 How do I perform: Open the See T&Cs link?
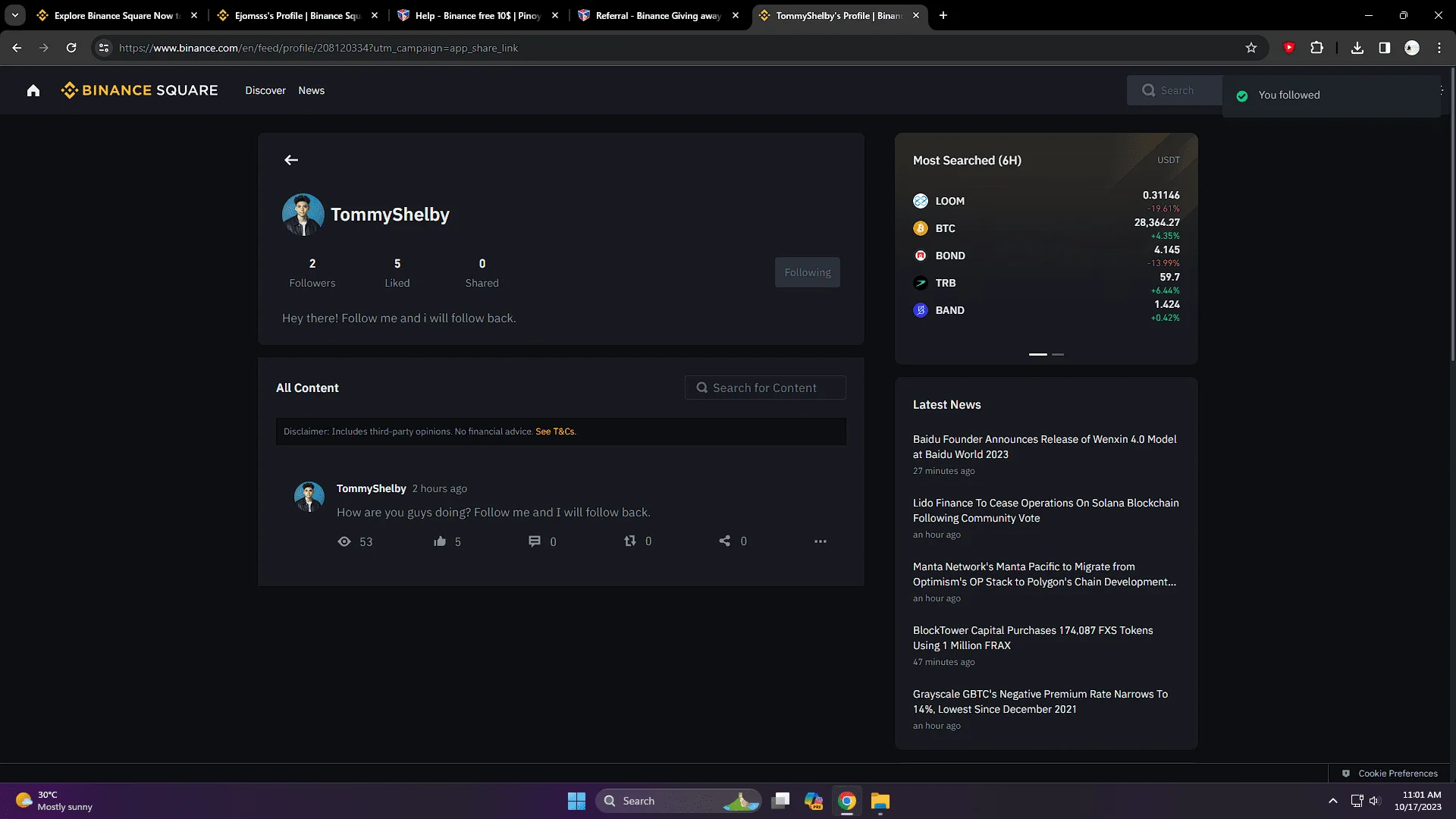tap(556, 431)
